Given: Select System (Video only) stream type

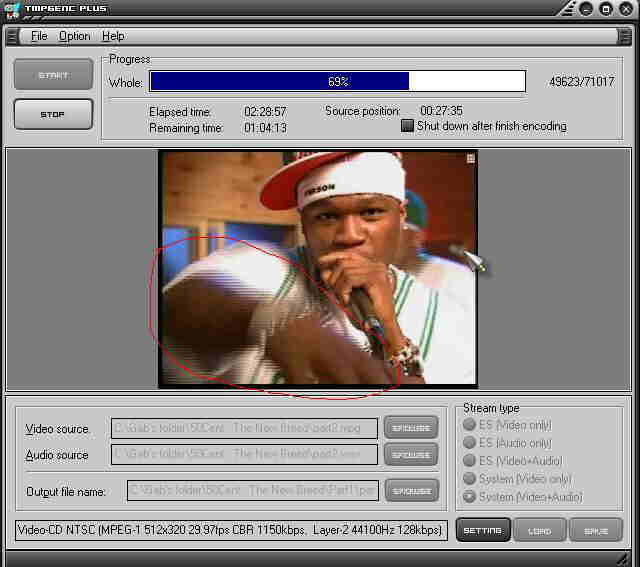Looking at the screenshot, I should click(469, 478).
